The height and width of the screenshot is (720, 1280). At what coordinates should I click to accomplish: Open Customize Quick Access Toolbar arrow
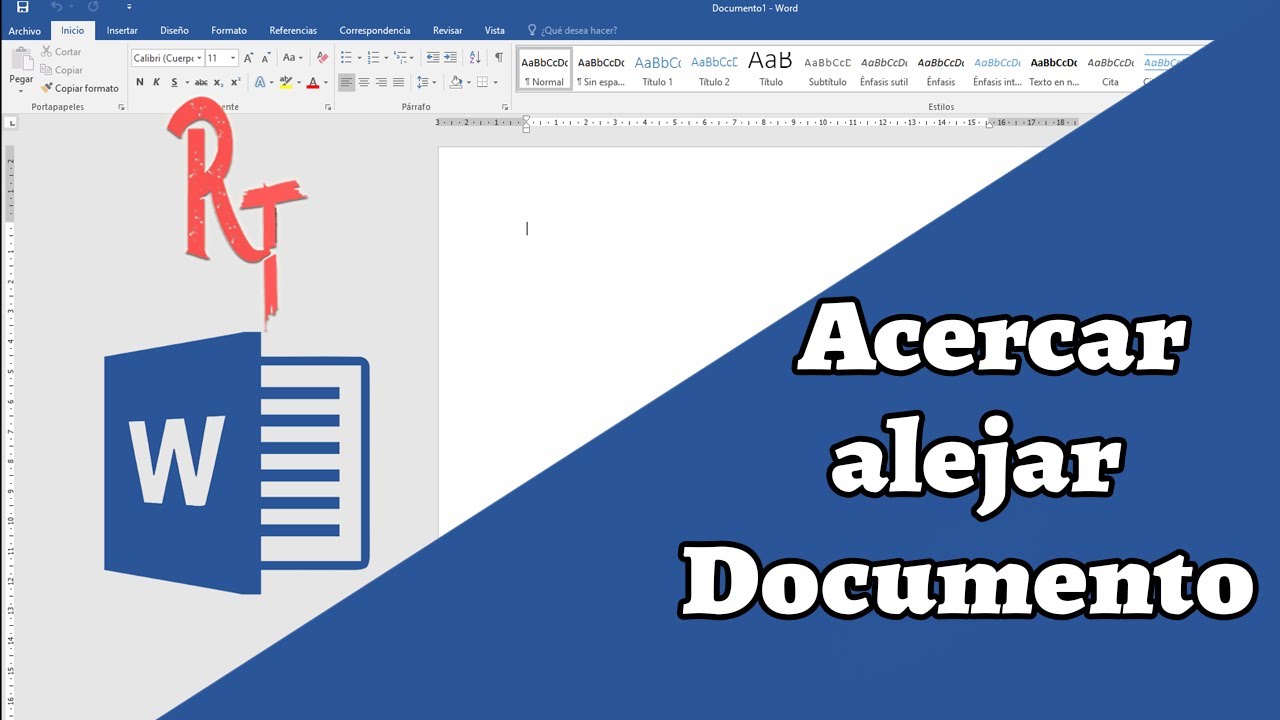[x=129, y=8]
